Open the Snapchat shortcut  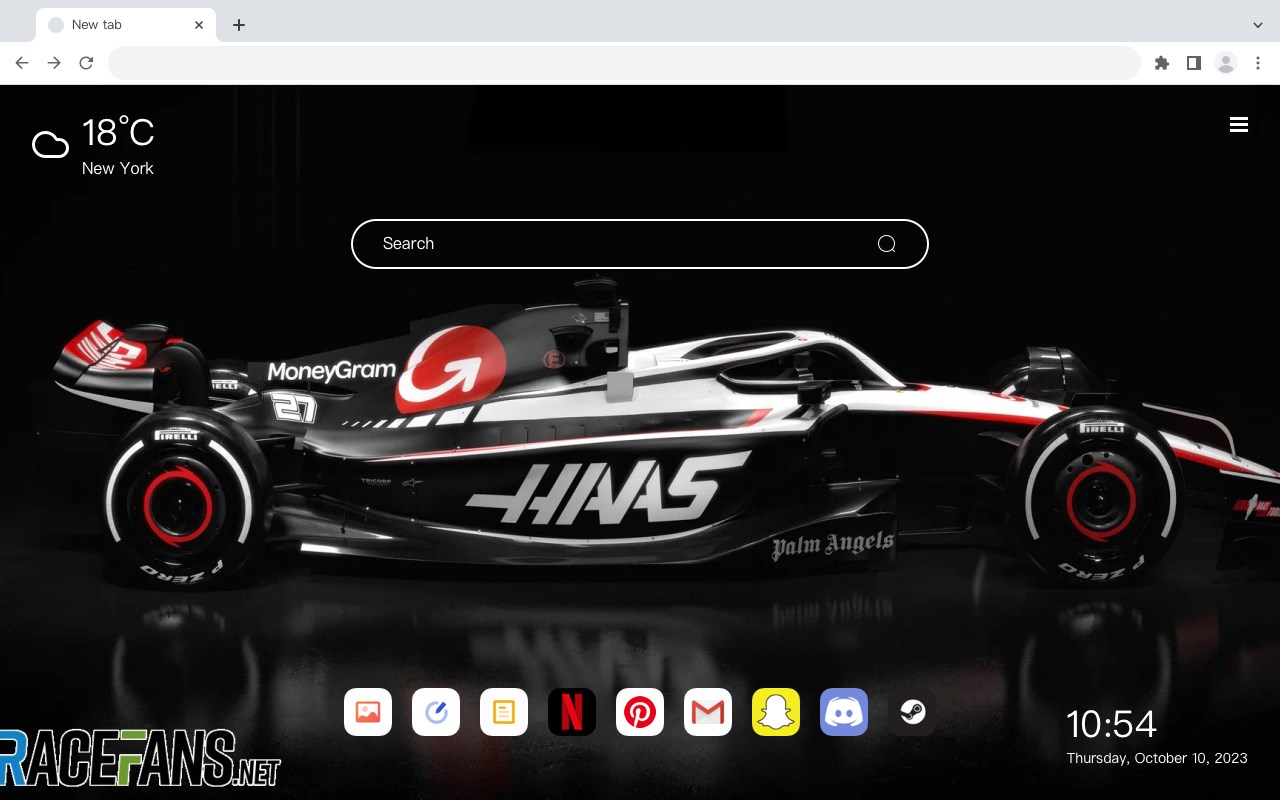point(776,712)
